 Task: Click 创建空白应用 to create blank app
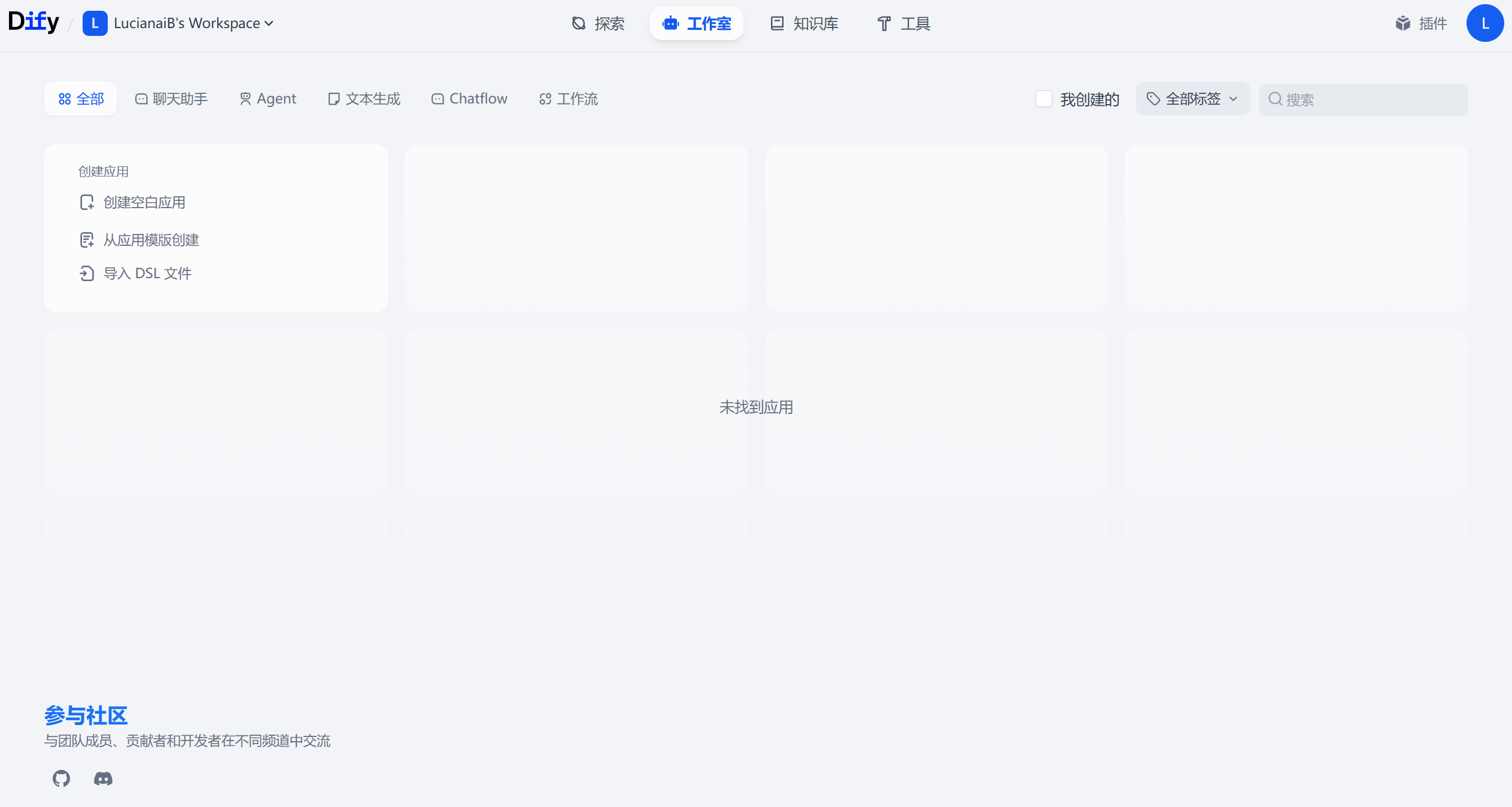click(x=144, y=202)
